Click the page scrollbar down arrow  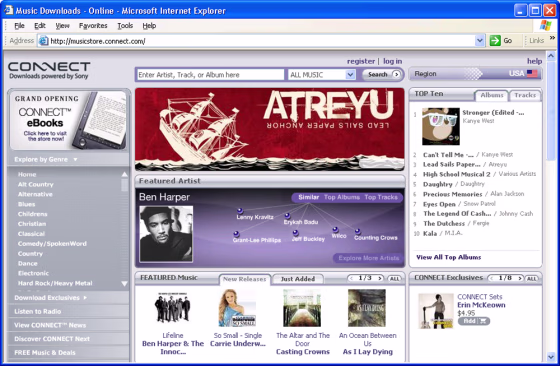(x=551, y=357)
